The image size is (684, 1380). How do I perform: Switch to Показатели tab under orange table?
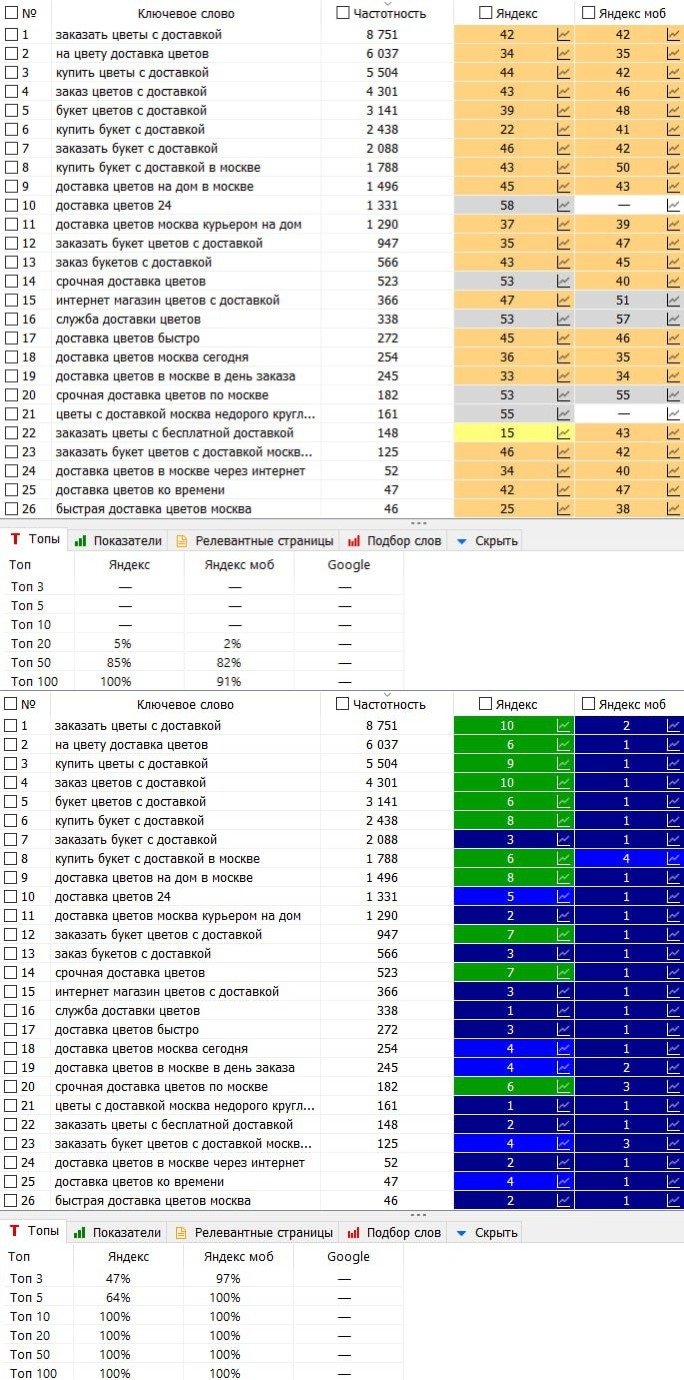[x=118, y=541]
